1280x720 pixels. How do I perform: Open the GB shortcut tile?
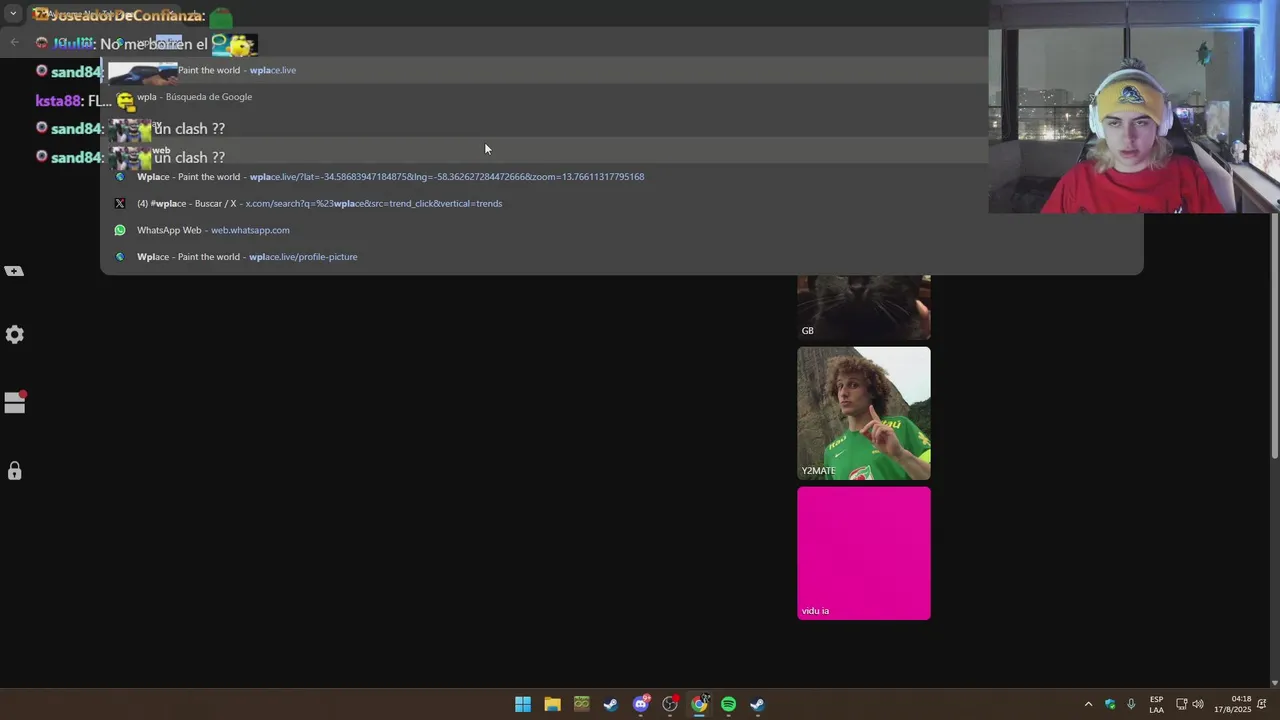tap(864, 307)
